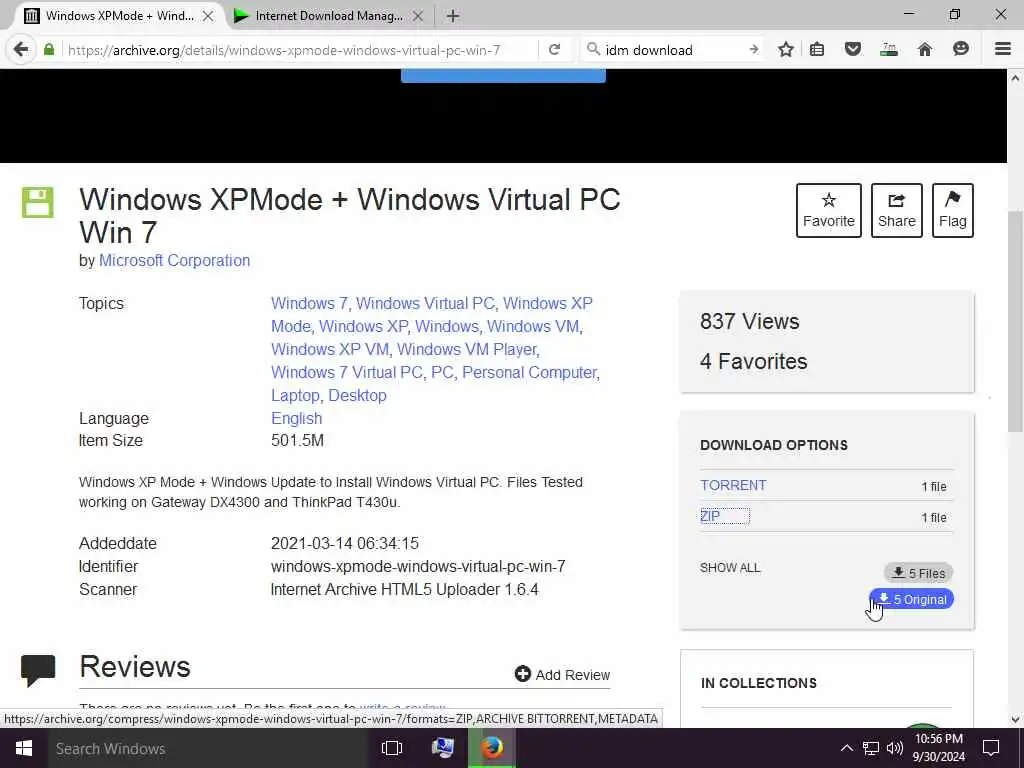Open Windows Start menu
1024x768 pixels.
pyautogui.click(x=24, y=748)
